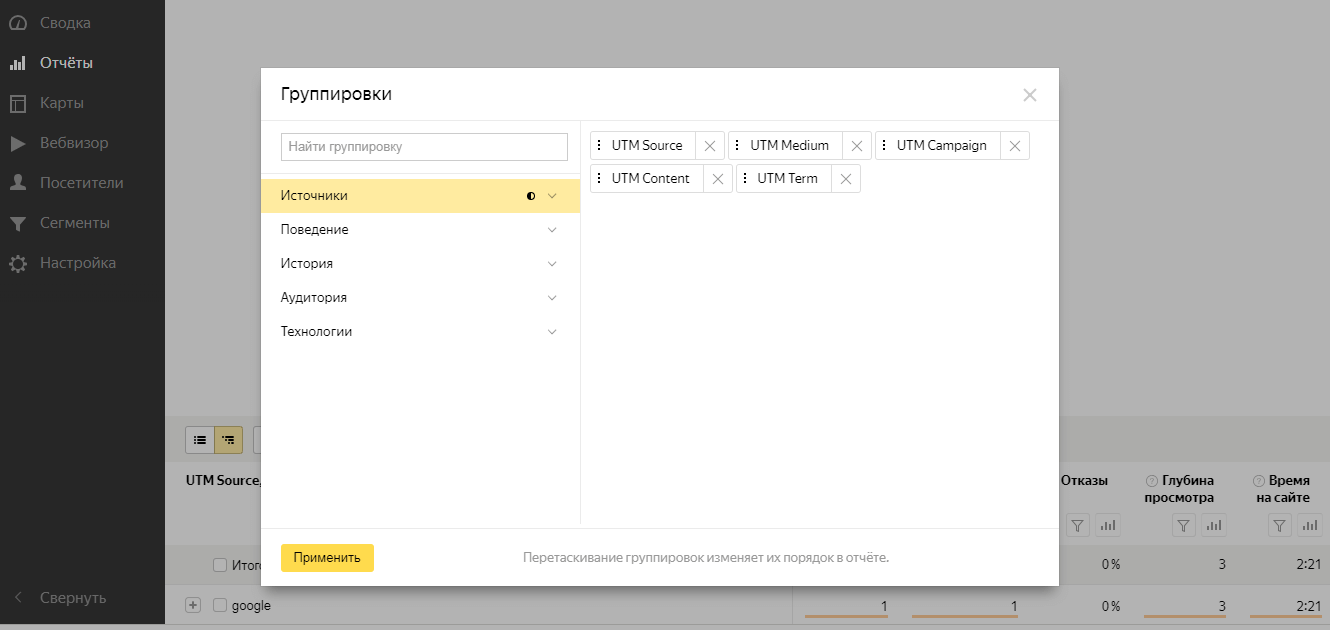Open Вебвизор in the sidebar
This screenshot has width=1330, height=630.
click(x=74, y=143)
